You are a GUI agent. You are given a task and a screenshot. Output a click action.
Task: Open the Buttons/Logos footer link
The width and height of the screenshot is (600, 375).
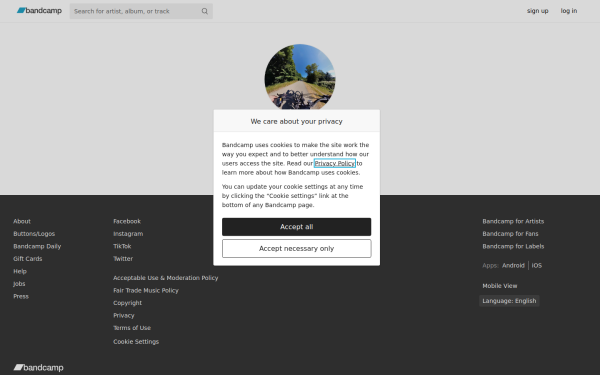[34, 234]
